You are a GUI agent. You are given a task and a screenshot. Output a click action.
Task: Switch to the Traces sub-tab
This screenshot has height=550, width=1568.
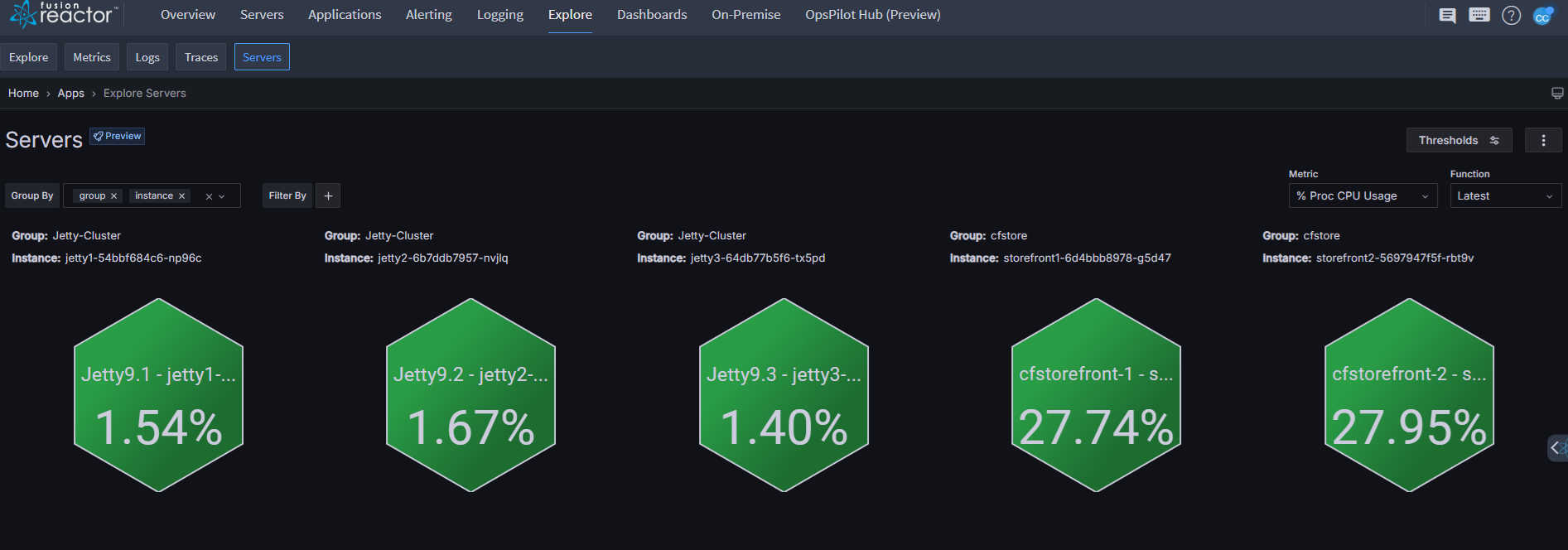(201, 57)
